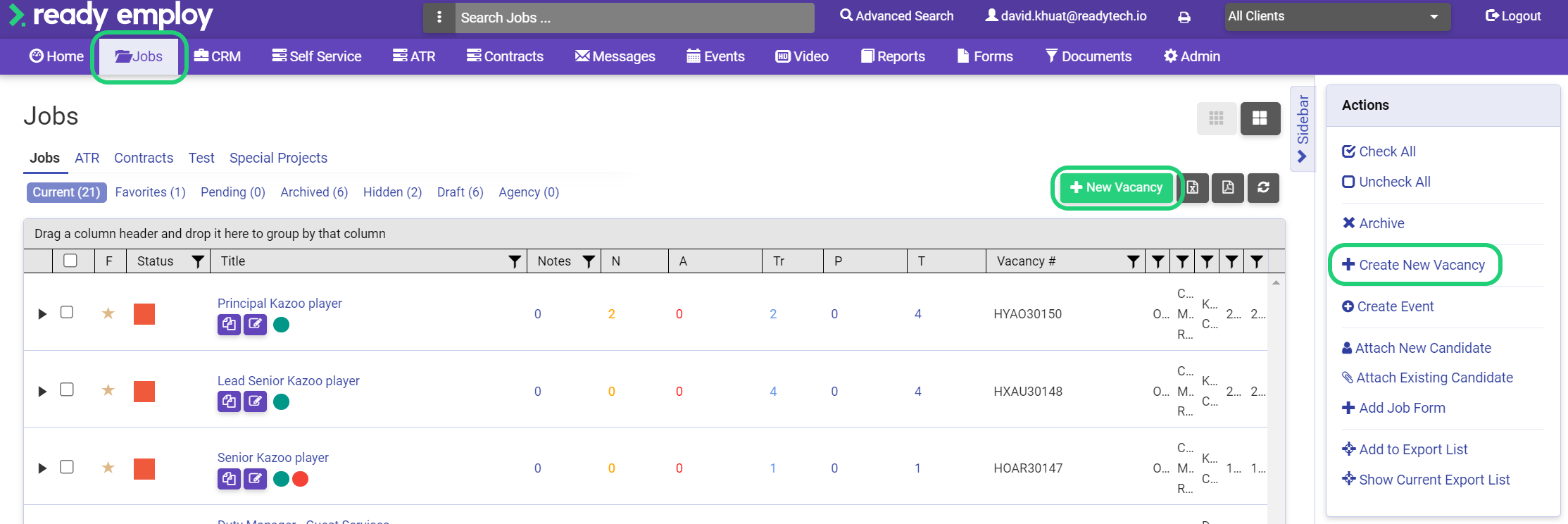Check the Principal Kazoo player row checkbox
Viewport: 1568px width, 524px height.
click(x=67, y=312)
